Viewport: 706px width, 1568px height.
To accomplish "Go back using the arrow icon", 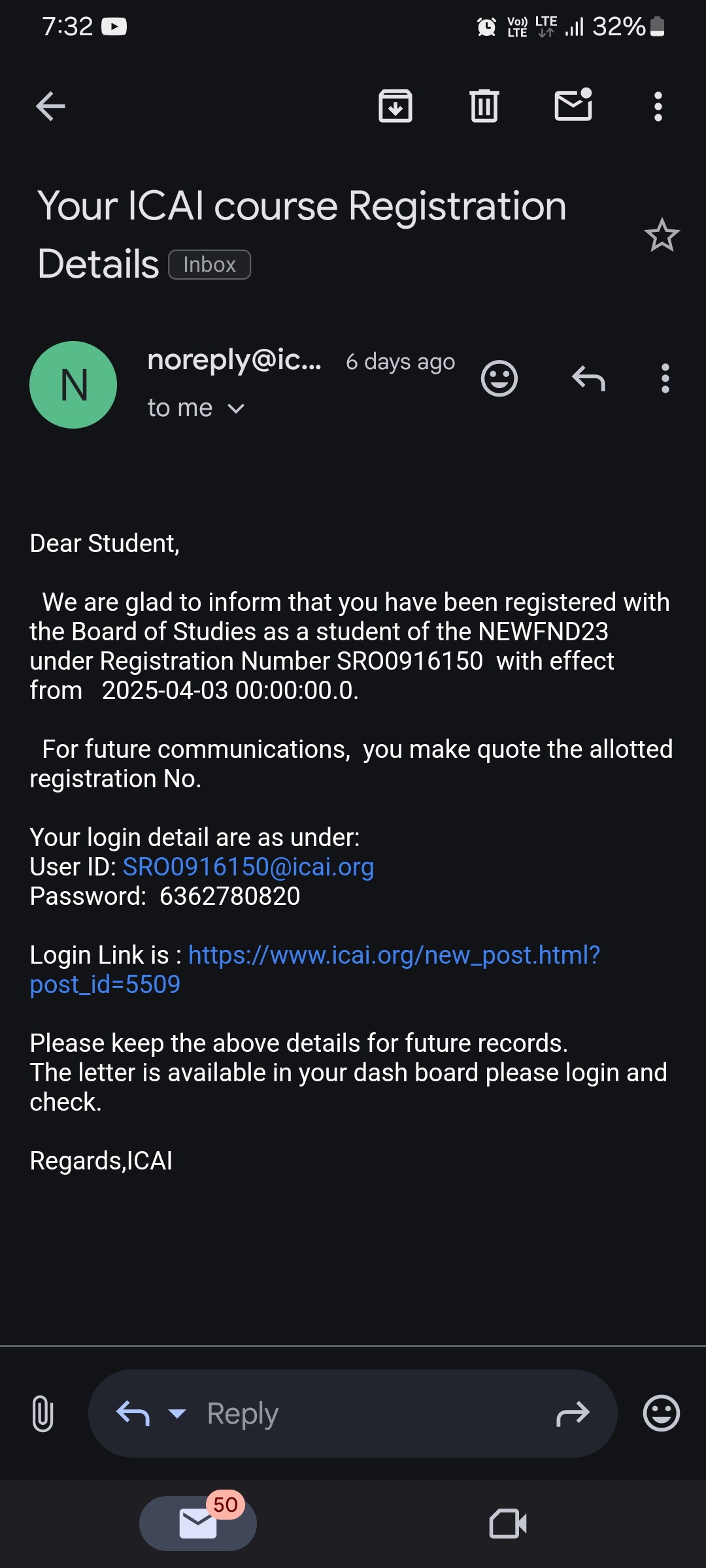I will (x=50, y=106).
